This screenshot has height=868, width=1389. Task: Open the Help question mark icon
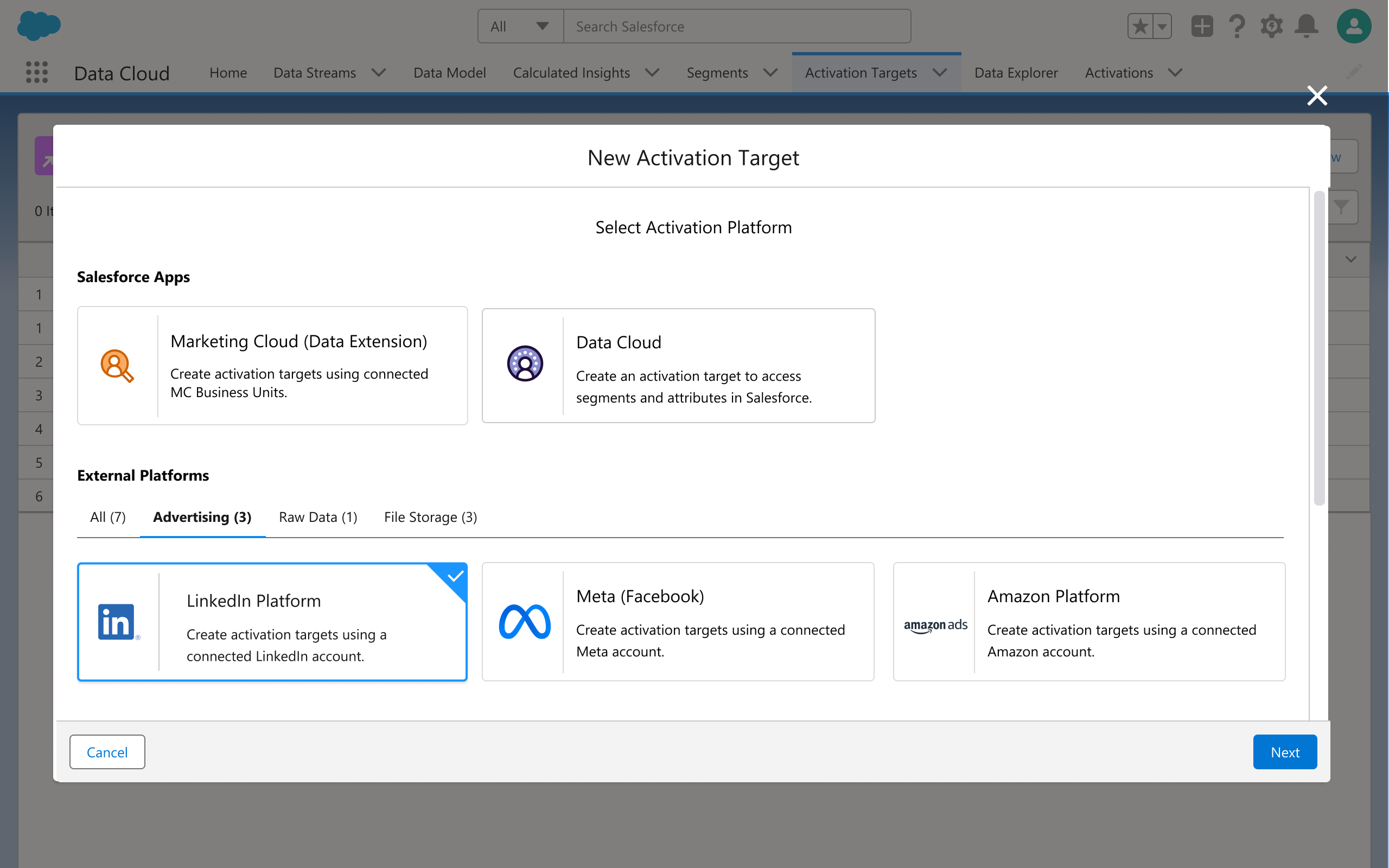click(1237, 27)
